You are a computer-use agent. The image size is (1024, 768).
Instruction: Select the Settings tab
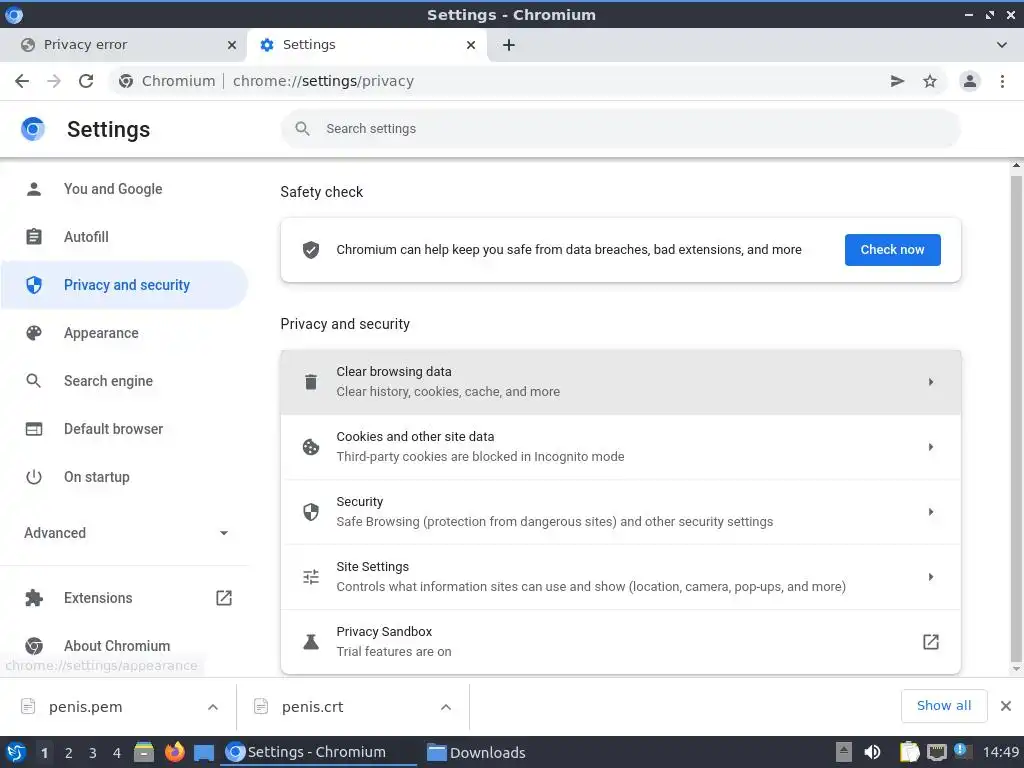367,45
